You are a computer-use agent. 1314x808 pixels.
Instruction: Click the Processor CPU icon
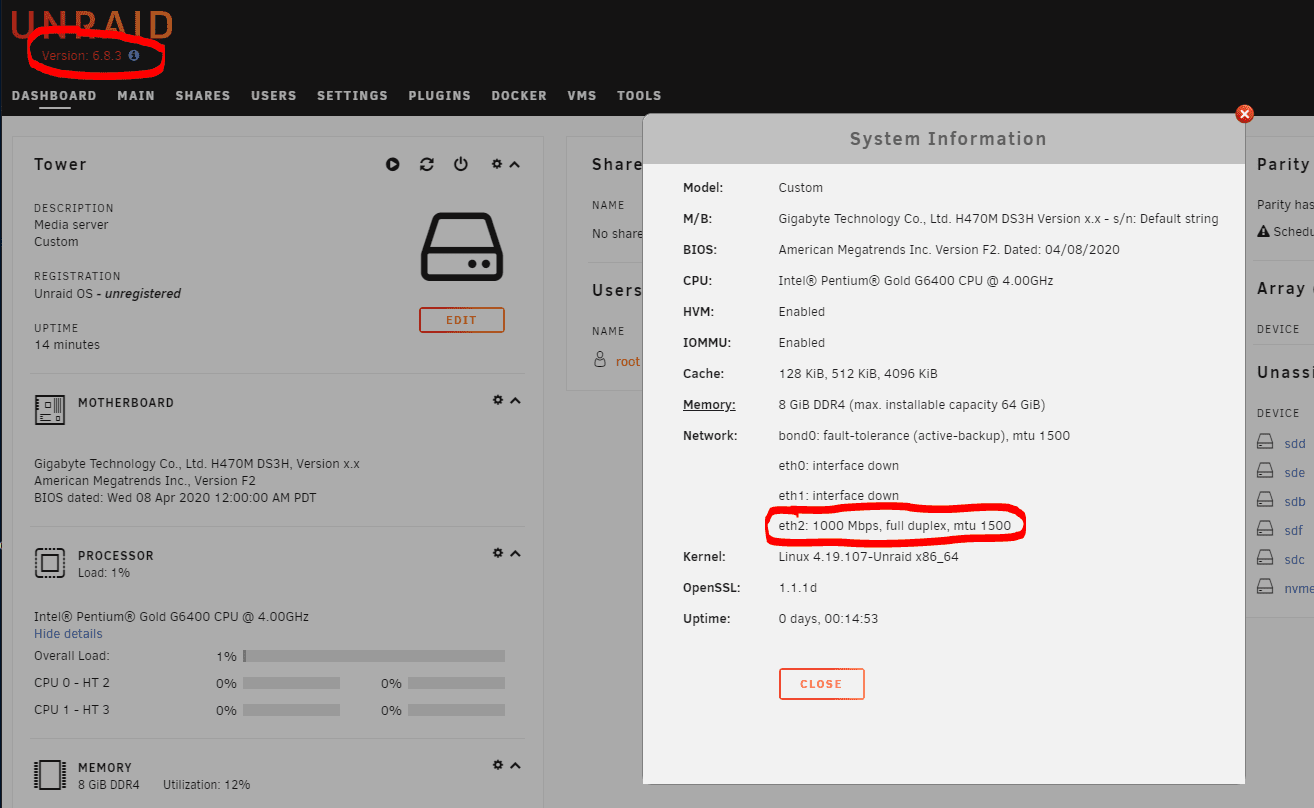50,563
